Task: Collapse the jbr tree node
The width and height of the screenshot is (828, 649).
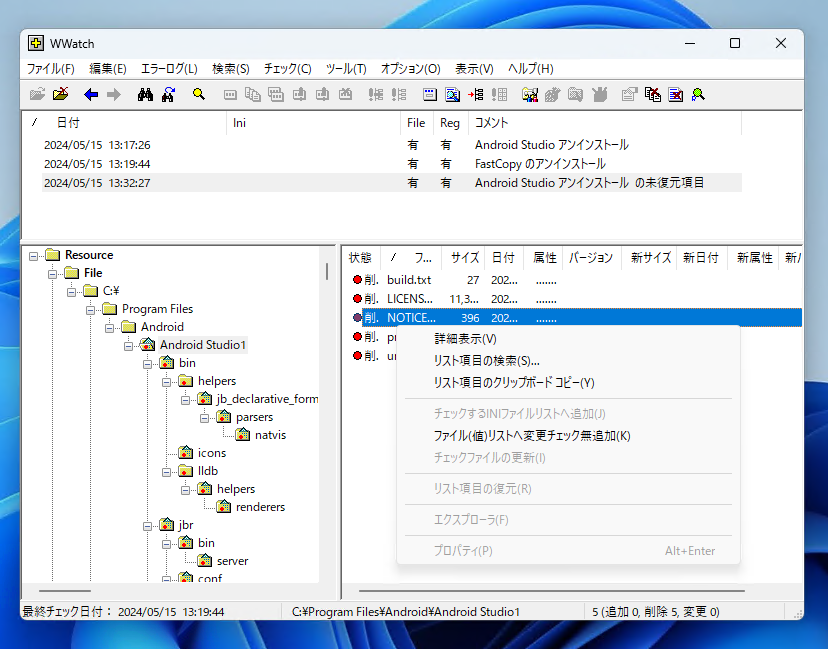Action: coord(147,526)
